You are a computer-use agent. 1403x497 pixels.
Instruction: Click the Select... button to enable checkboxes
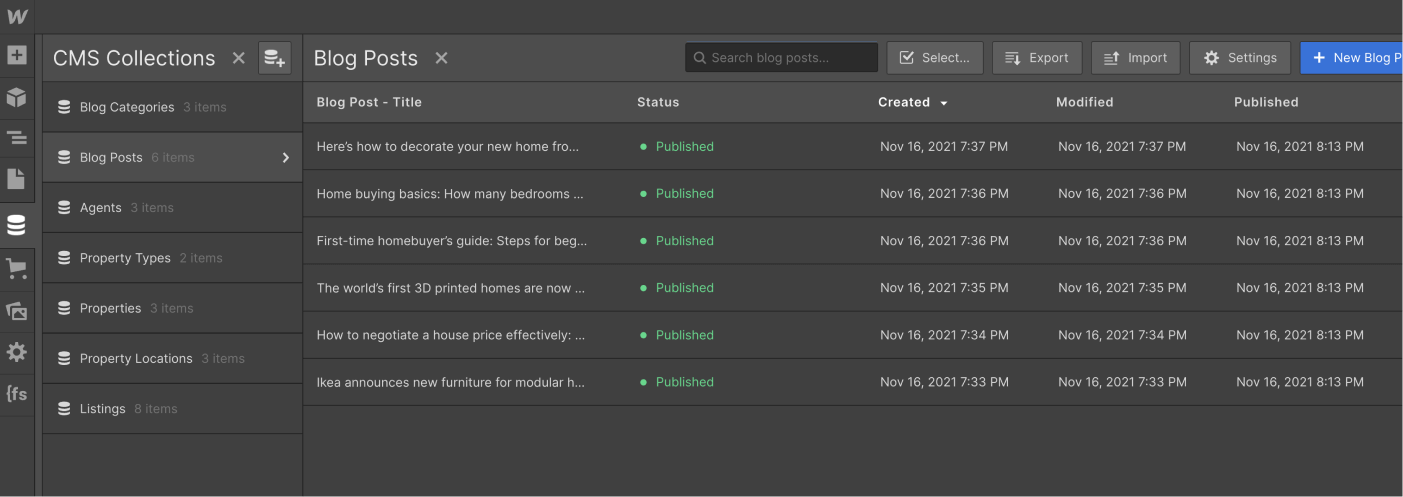(x=935, y=58)
